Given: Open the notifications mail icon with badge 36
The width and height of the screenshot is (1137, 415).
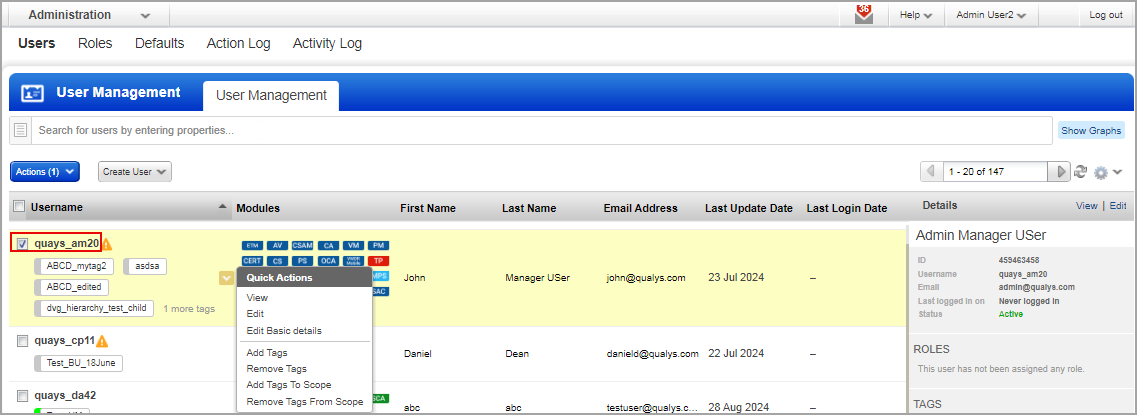Looking at the screenshot, I should (864, 15).
